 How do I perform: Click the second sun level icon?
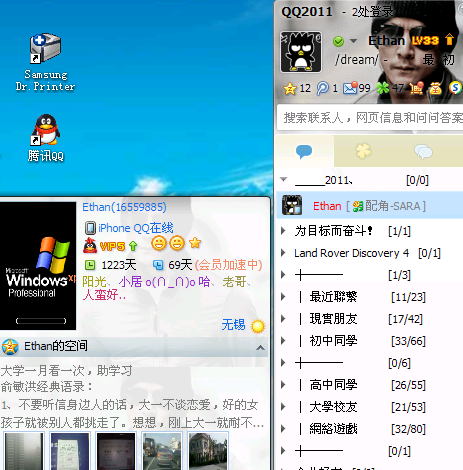tap(177, 243)
